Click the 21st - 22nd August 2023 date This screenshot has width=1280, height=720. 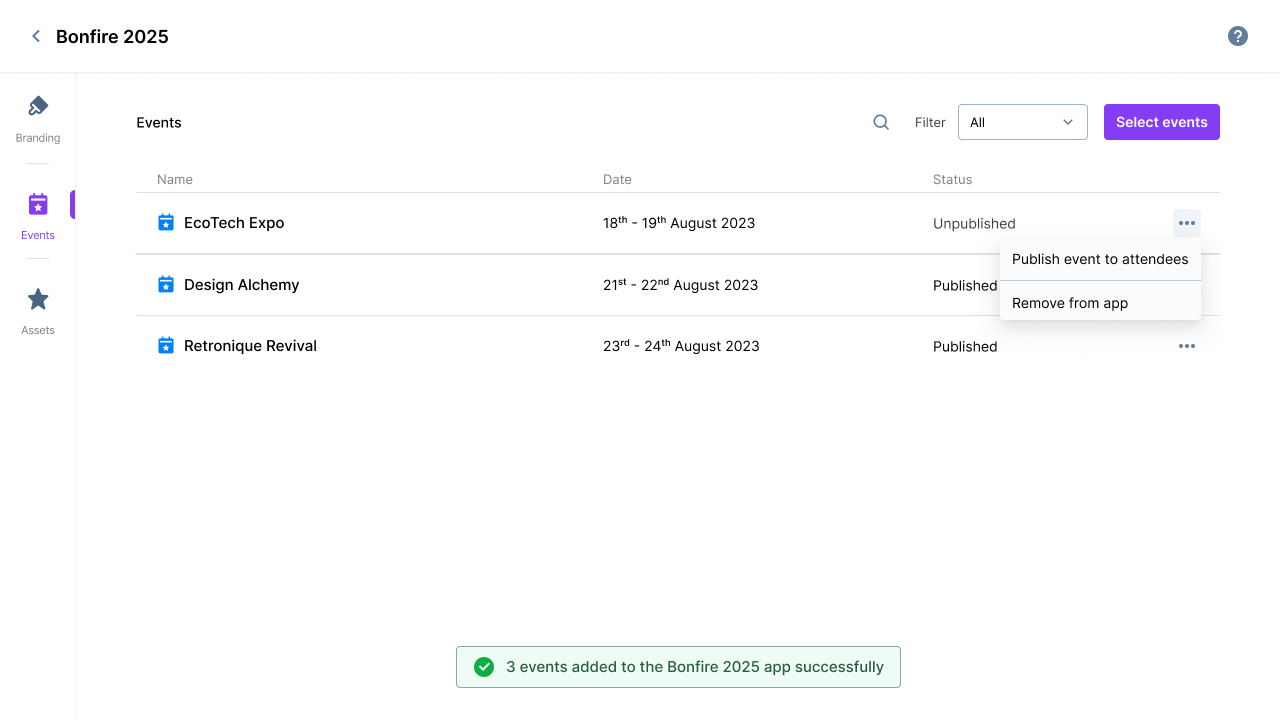click(x=680, y=285)
